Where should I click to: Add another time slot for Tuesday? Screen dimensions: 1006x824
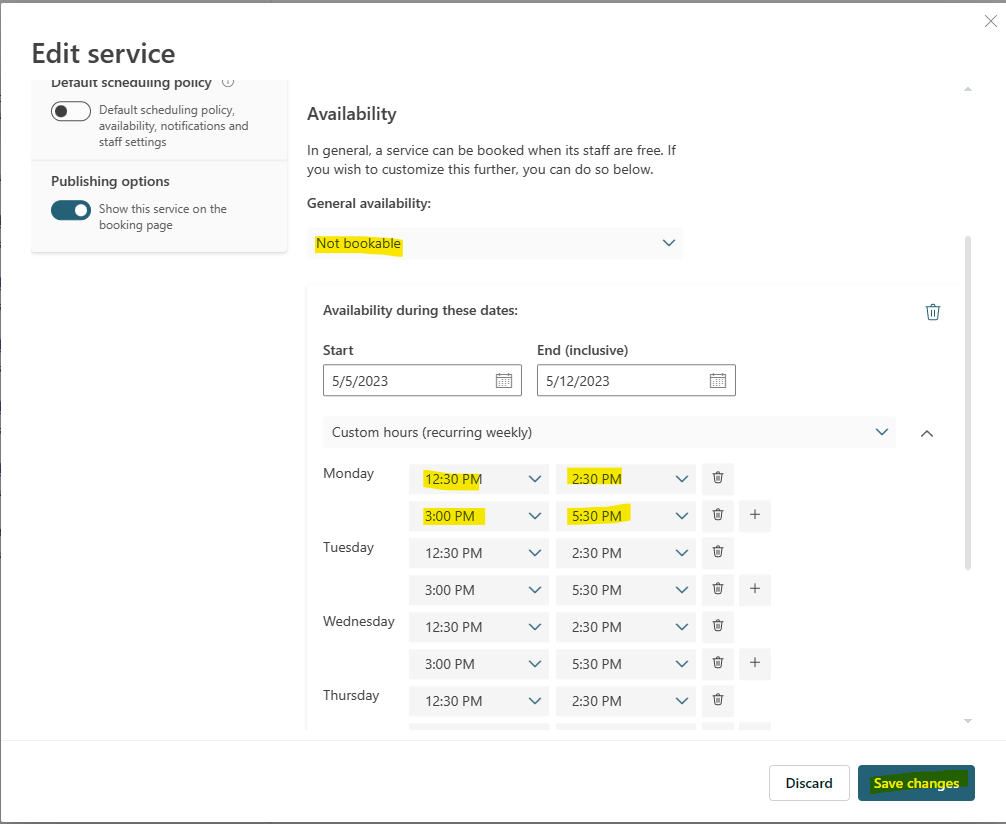tap(755, 589)
